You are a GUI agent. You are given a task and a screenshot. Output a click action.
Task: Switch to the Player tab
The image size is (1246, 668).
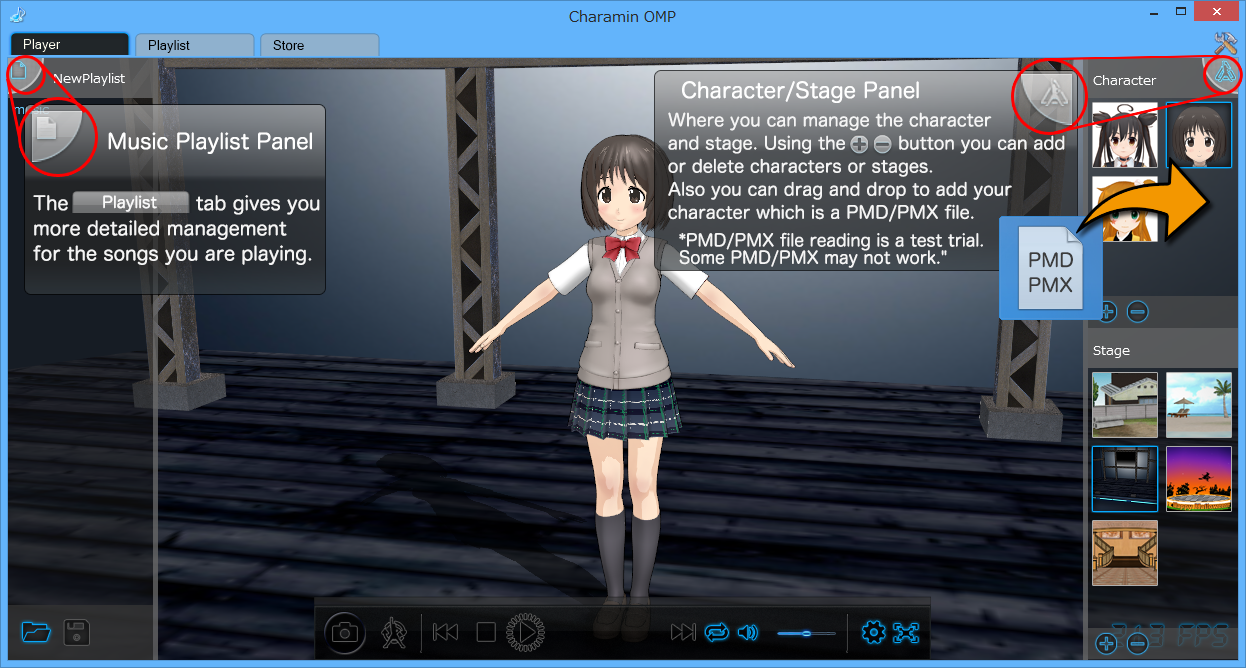pos(70,45)
